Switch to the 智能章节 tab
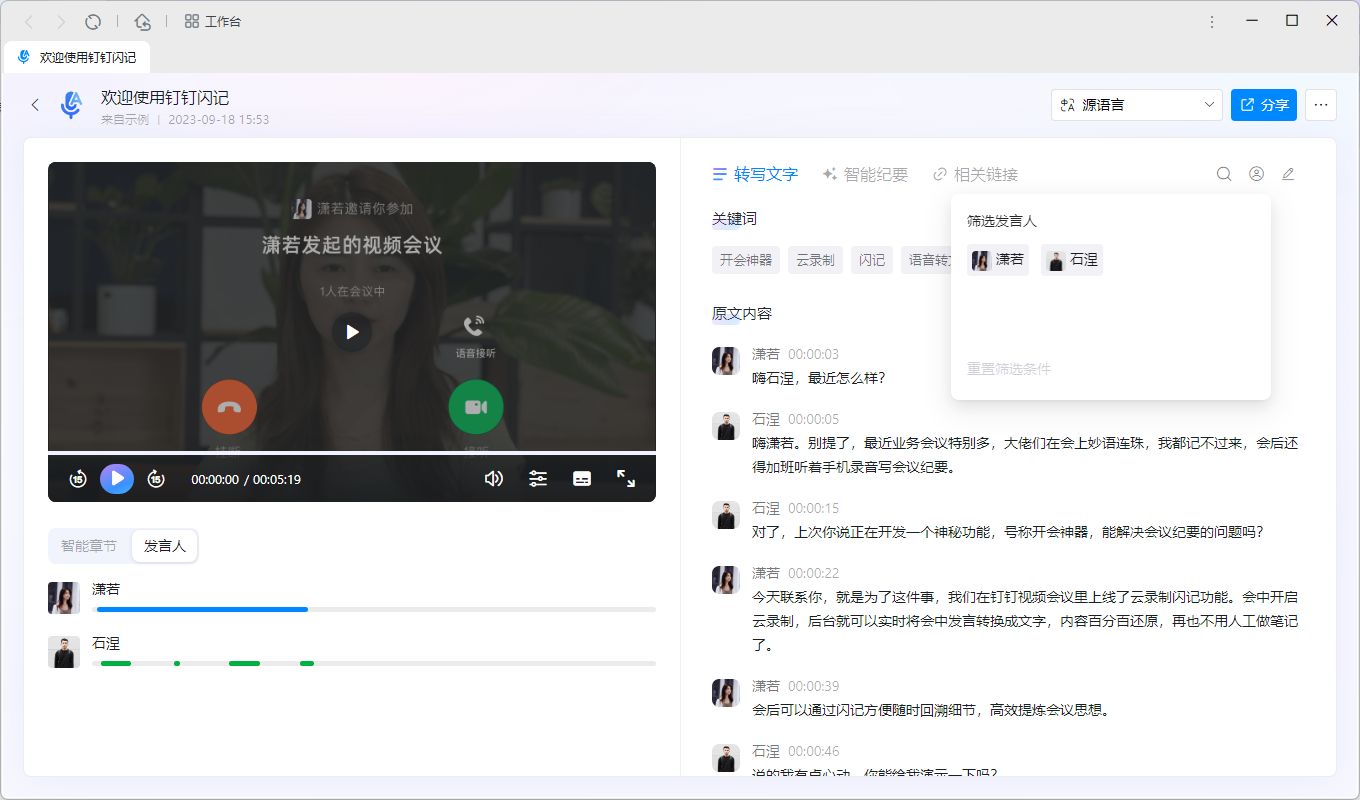Image resolution: width=1360 pixels, height=800 pixels. tap(89, 545)
